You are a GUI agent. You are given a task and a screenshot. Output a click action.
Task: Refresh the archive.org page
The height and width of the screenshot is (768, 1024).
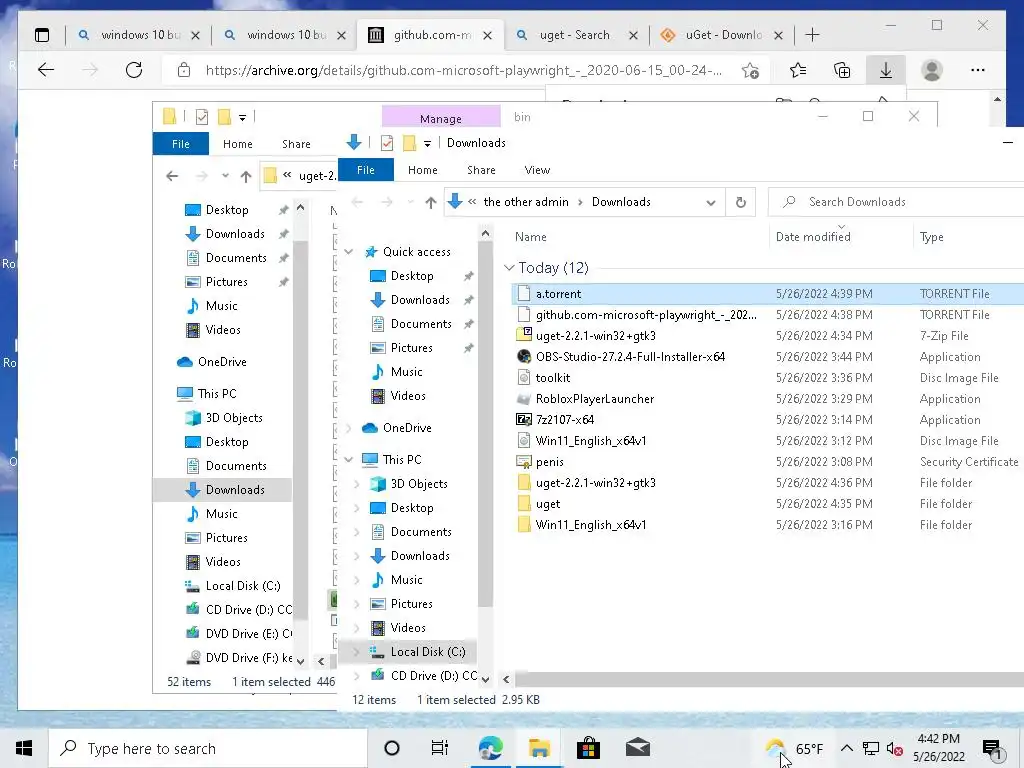tap(134, 70)
